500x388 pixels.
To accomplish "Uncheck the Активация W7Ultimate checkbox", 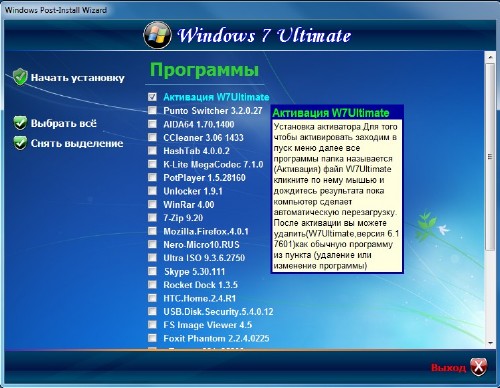I will tap(152, 97).
